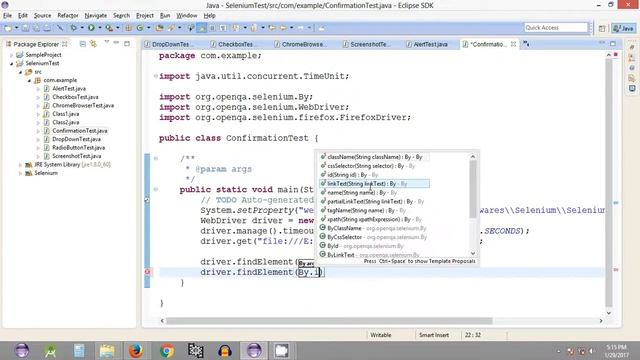Click the Open Perspective icon
Image resolution: width=640 pixels, height=360 pixels.
coord(602,28)
